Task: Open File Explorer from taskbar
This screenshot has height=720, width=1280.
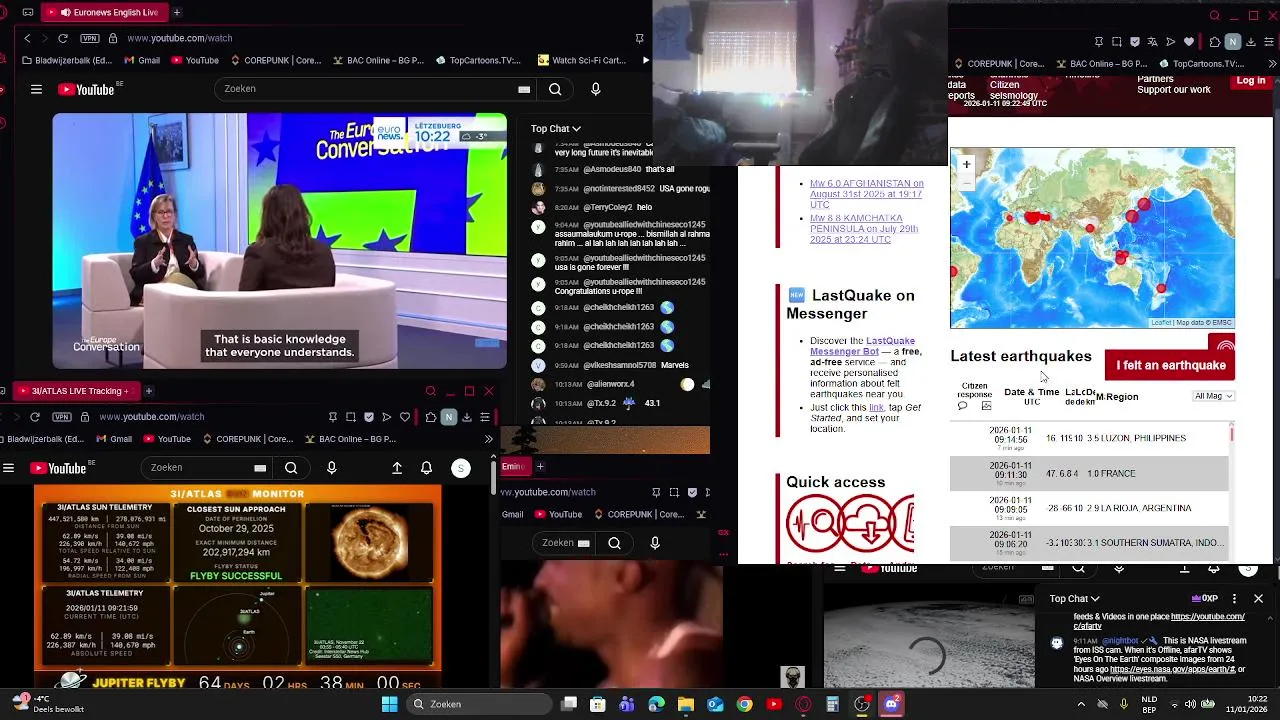Action: pyautogui.click(x=686, y=704)
